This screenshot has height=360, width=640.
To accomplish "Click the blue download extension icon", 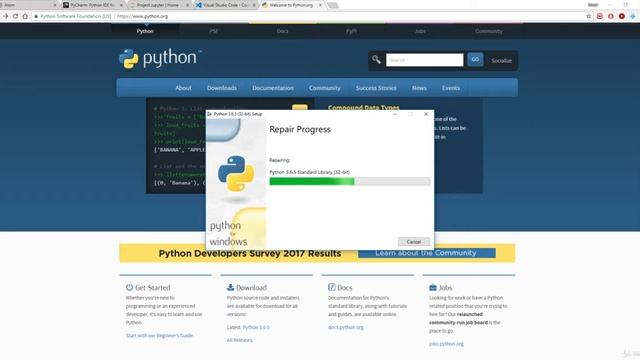I will click(633, 16).
